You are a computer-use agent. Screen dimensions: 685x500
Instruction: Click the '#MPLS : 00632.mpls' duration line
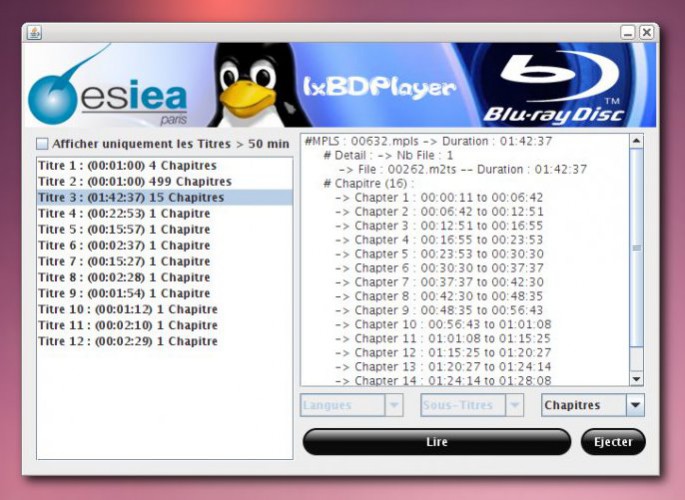point(428,141)
